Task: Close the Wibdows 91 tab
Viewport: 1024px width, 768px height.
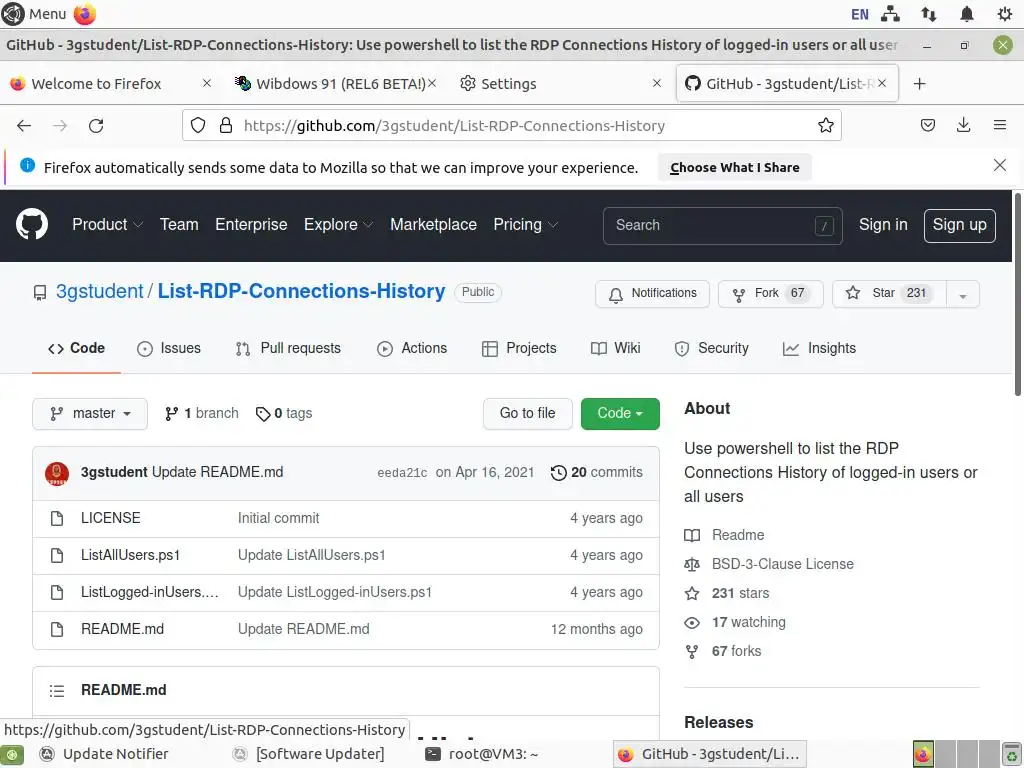Action: click(432, 83)
